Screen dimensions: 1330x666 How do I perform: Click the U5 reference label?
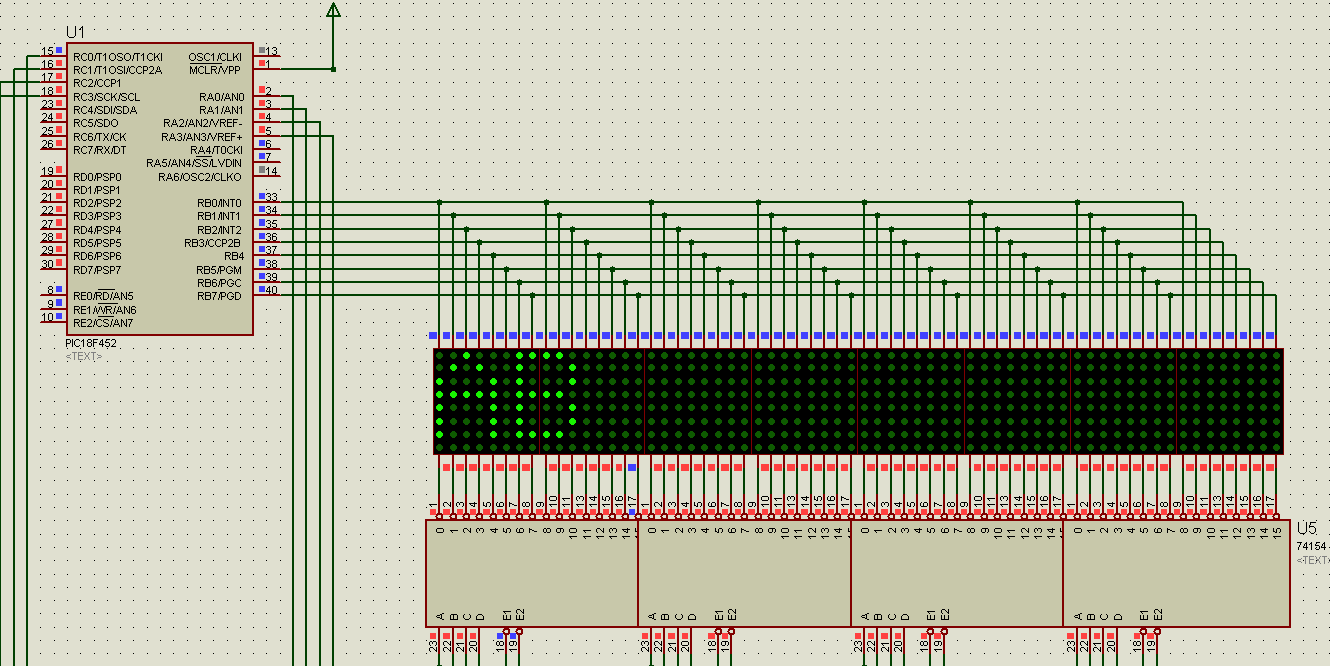click(x=1306, y=528)
